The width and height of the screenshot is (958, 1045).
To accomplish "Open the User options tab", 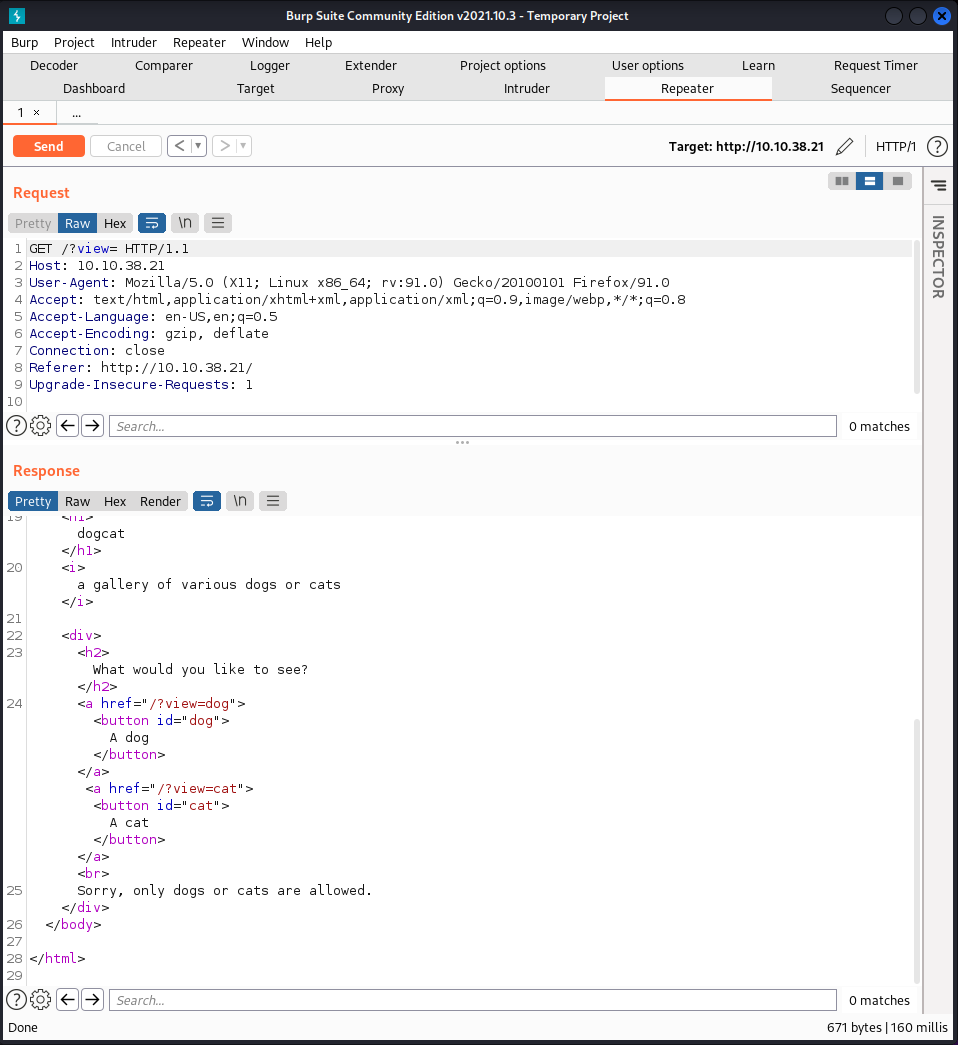I will pyautogui.click(x=648, y=65).
